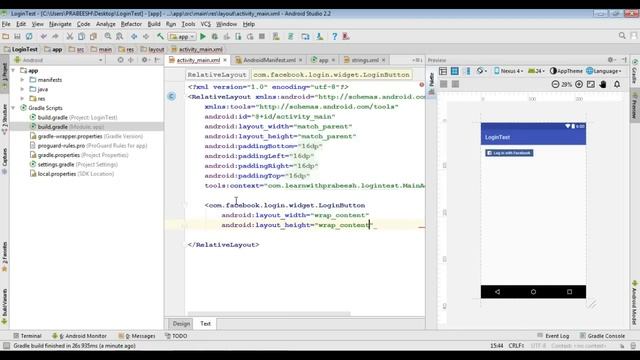Image resolution: width=640 pixels, height=360 pixels.
Task: Select gradle-wrapper.properties in project tree
Action: [87, 136]
